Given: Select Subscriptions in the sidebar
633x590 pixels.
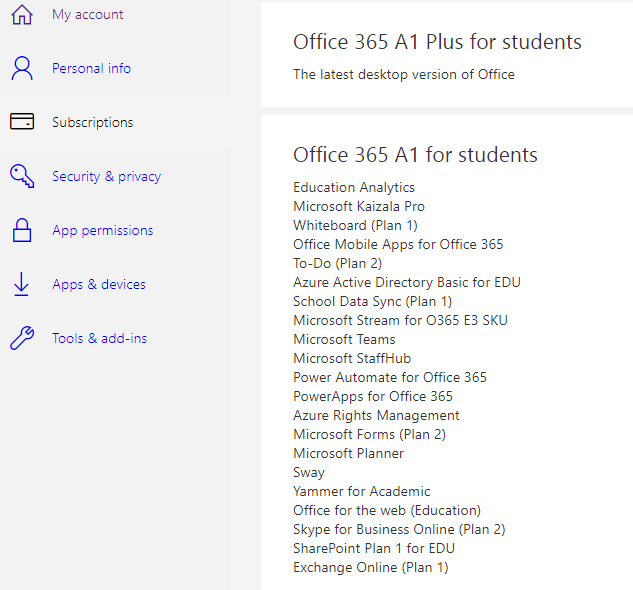Looking at the screenshot, I should point(92,122).
